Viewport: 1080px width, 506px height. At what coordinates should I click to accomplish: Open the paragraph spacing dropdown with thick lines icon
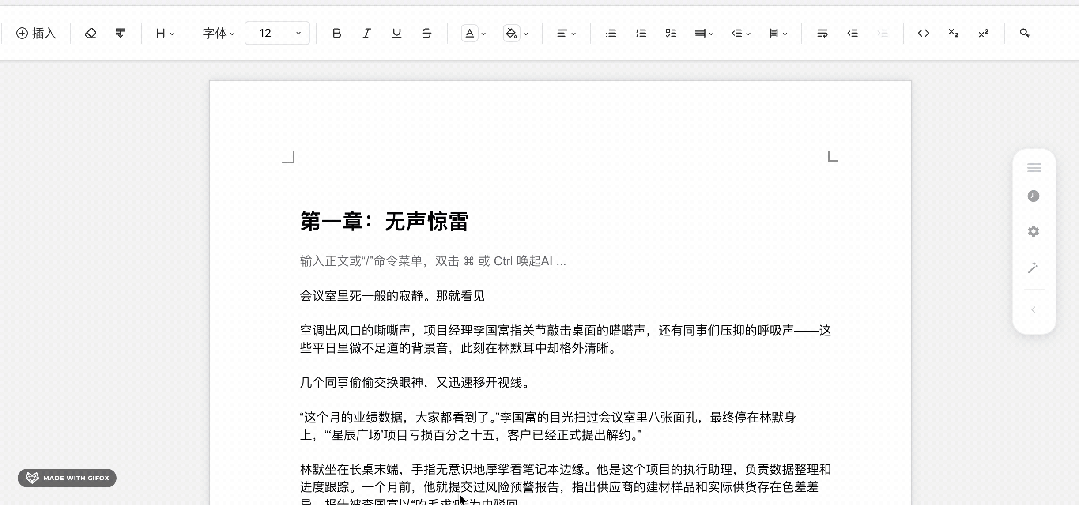pyautogui.click(x=704, y=33)
